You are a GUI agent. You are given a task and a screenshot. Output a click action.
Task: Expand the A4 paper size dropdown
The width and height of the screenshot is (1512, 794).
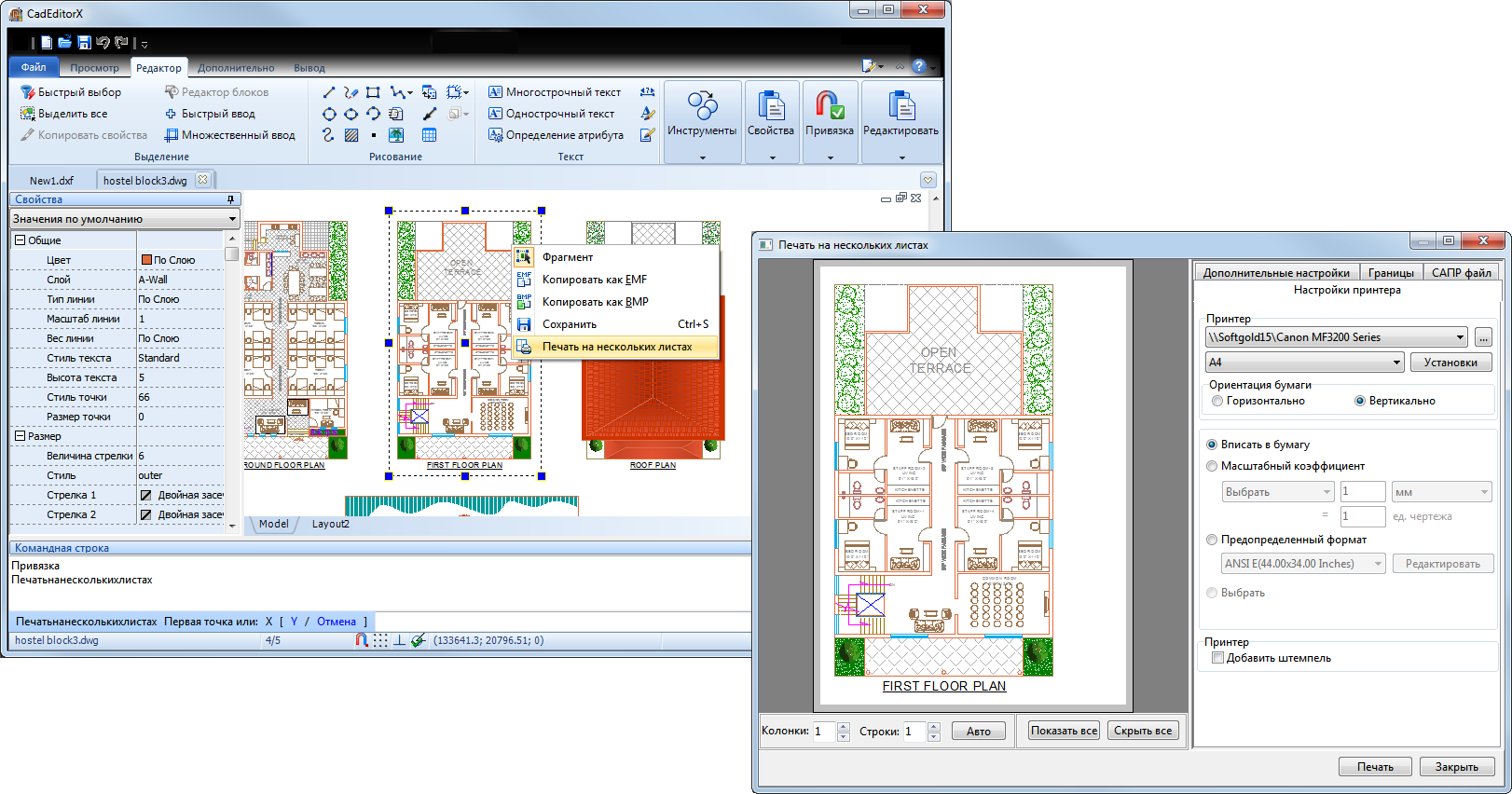1396,363
